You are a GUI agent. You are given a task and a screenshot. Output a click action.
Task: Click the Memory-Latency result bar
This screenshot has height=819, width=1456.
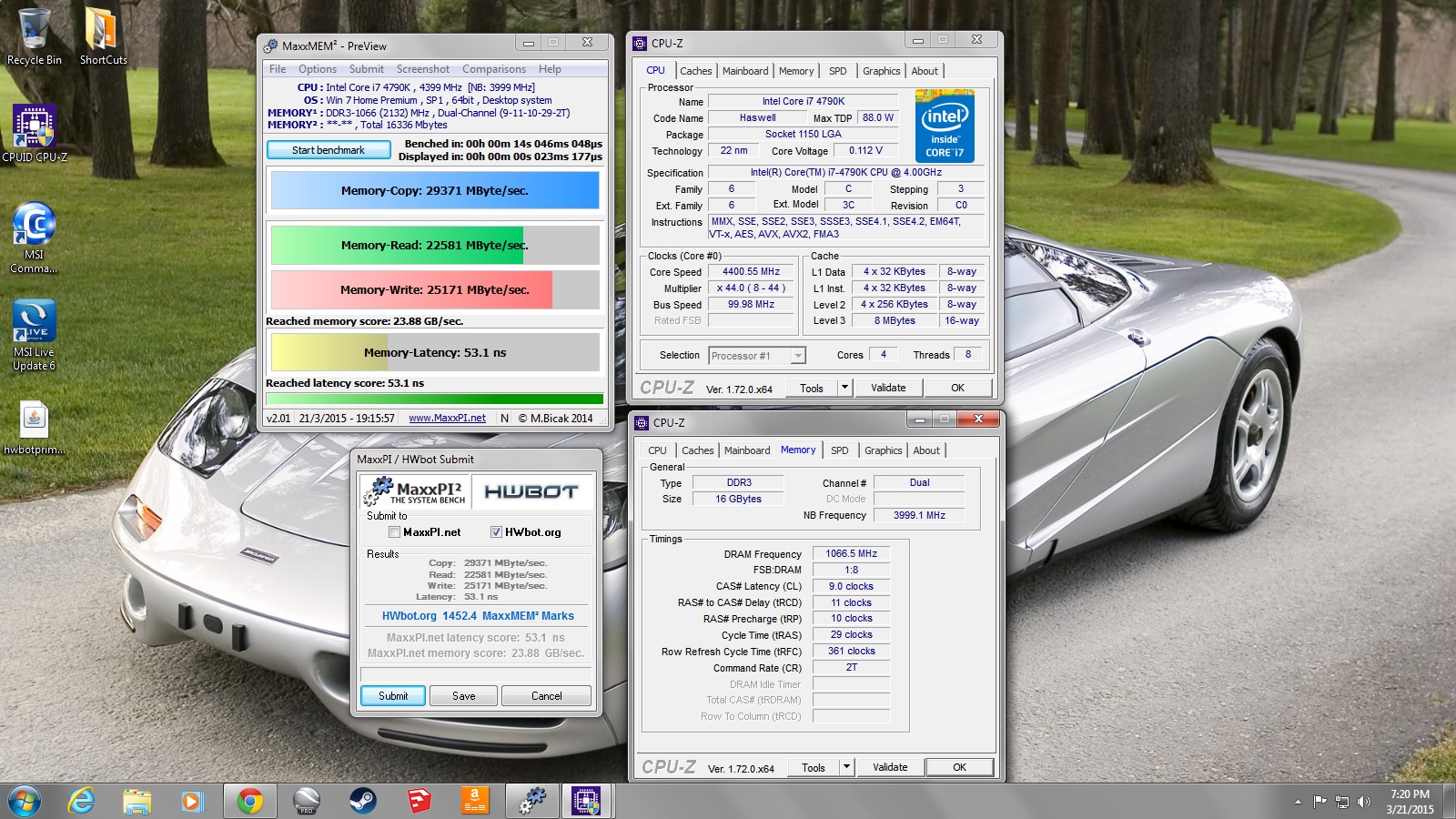click(435, 353)
